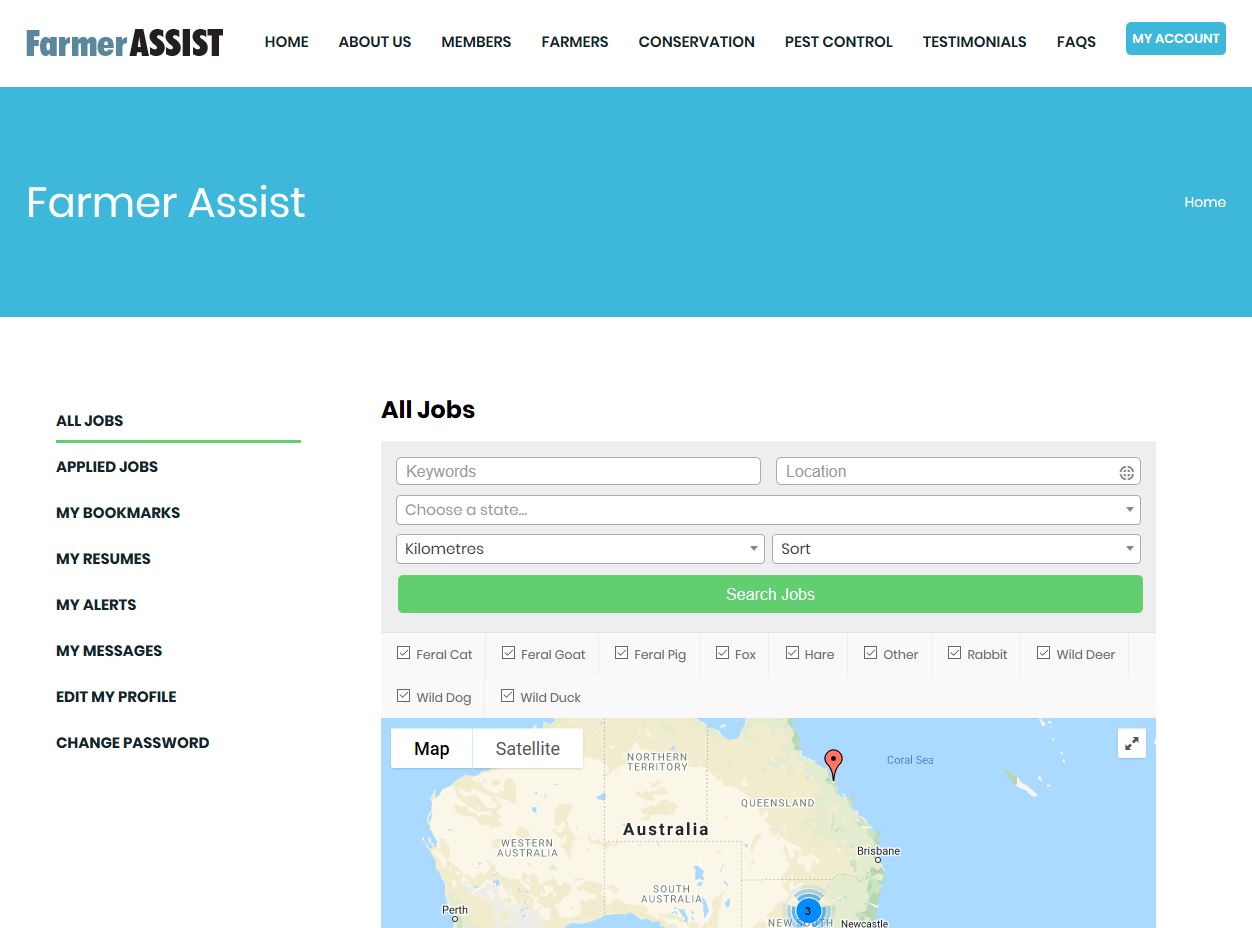The image size is (1252, 928).
Task: Click the Home breadcrumb link
Action: pos(1204,202)
